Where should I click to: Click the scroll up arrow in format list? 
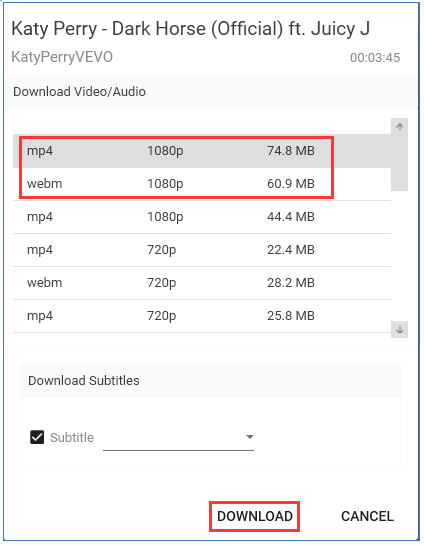coord(399,127)
